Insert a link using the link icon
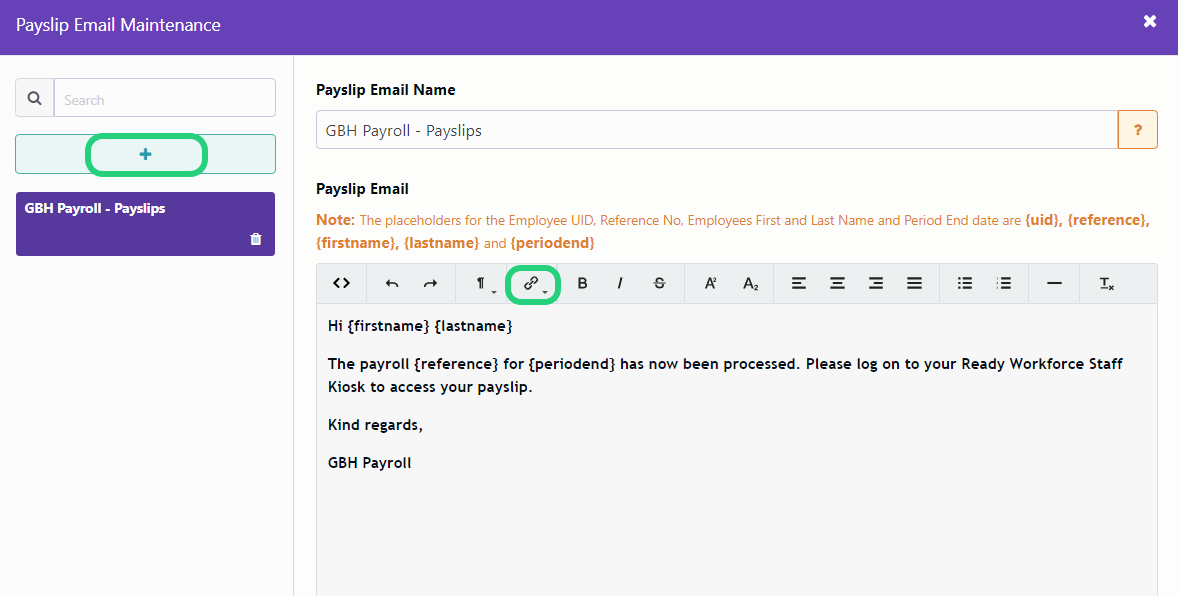This screenshot has width=1178, height=596. point(530,282)
